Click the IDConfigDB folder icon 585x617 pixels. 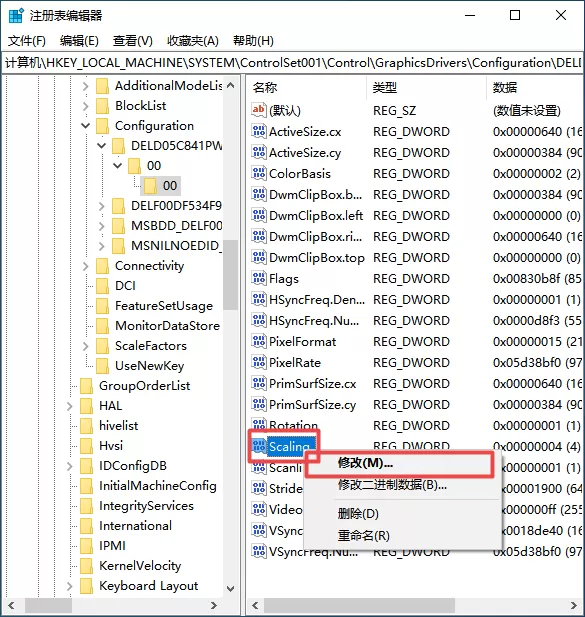tap(86, 466)
